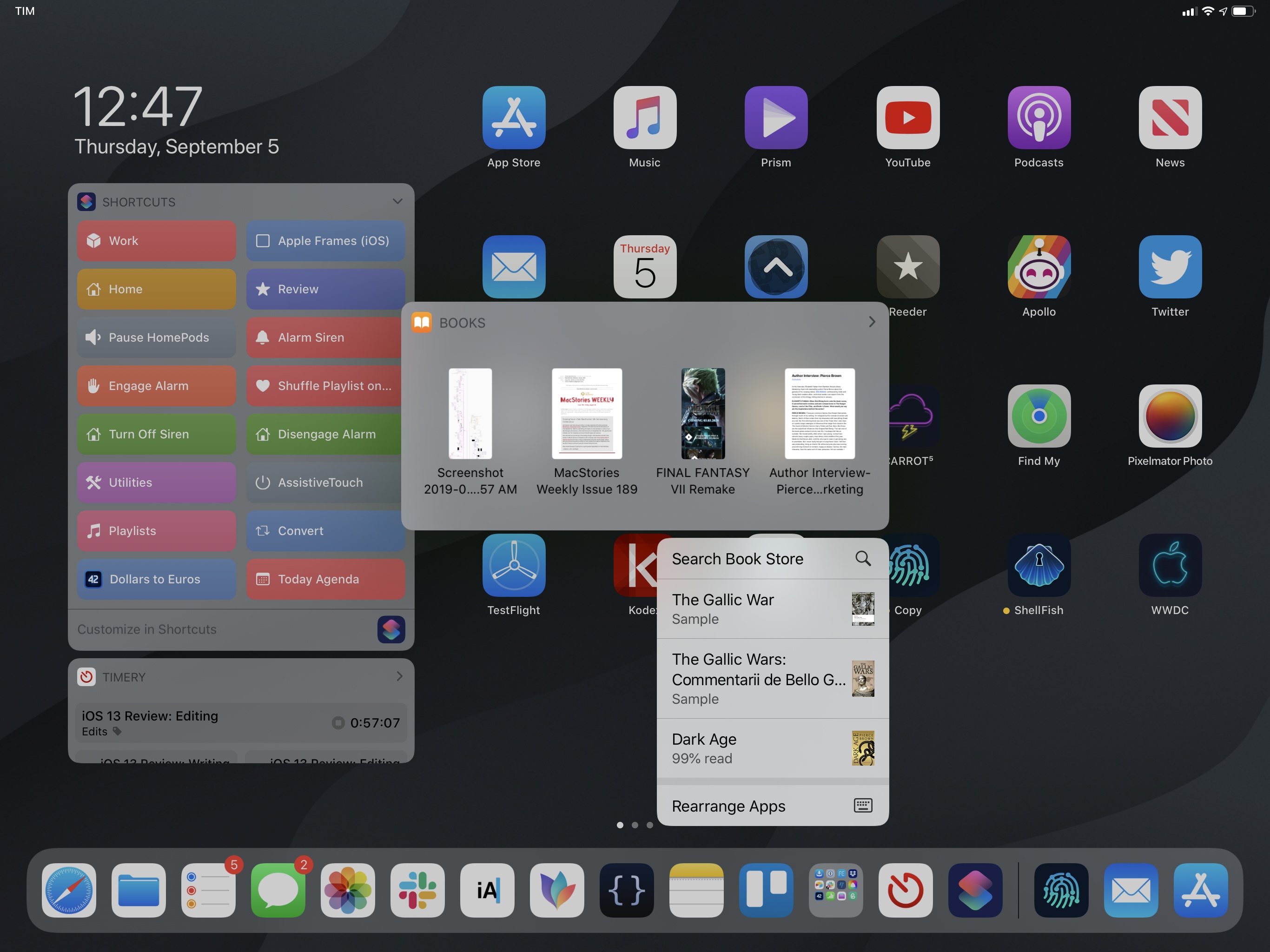1270x952 pixels.
Task: Launch the Apollo app
Action: pos(1038,266)
